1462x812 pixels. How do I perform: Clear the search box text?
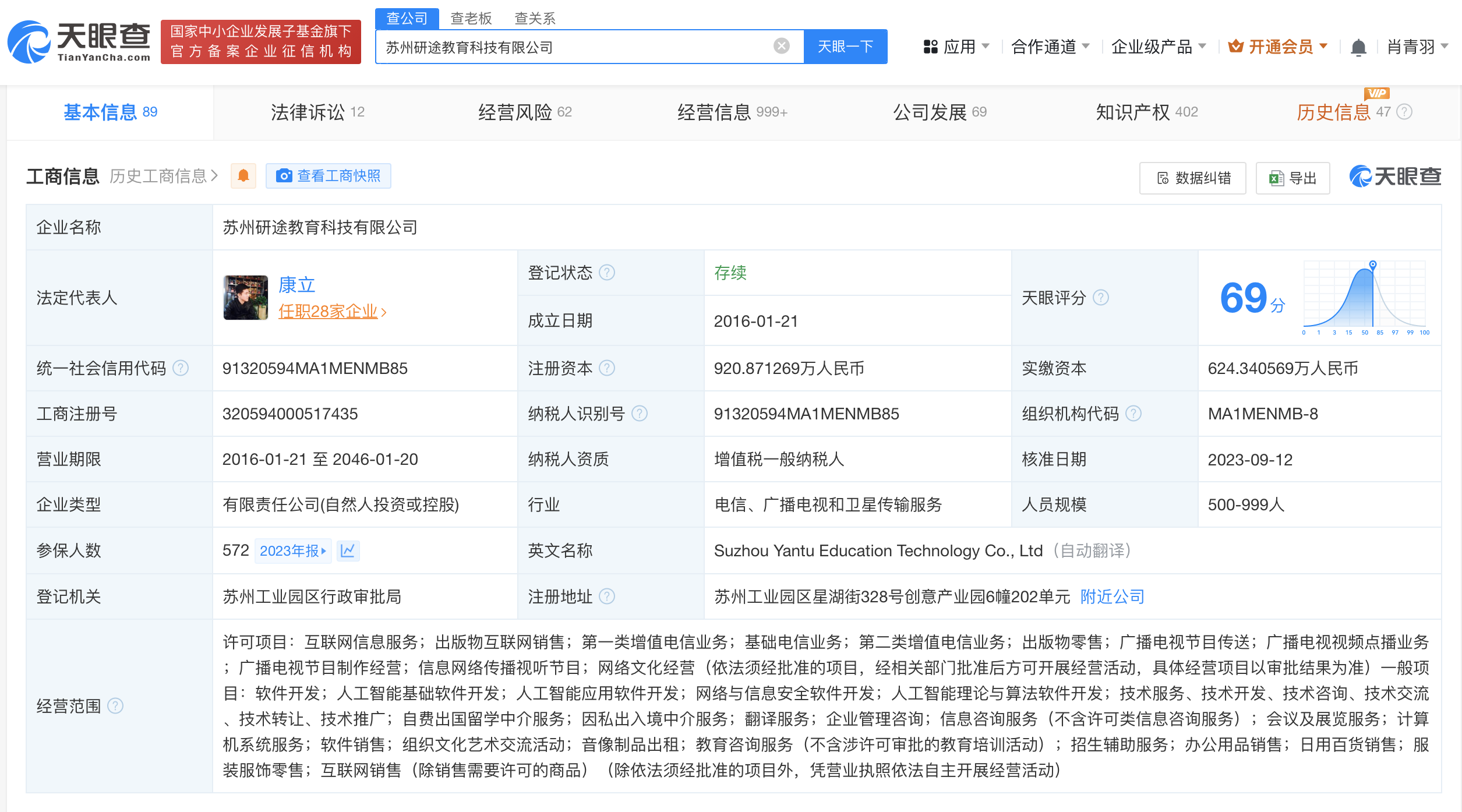point(781,46)
